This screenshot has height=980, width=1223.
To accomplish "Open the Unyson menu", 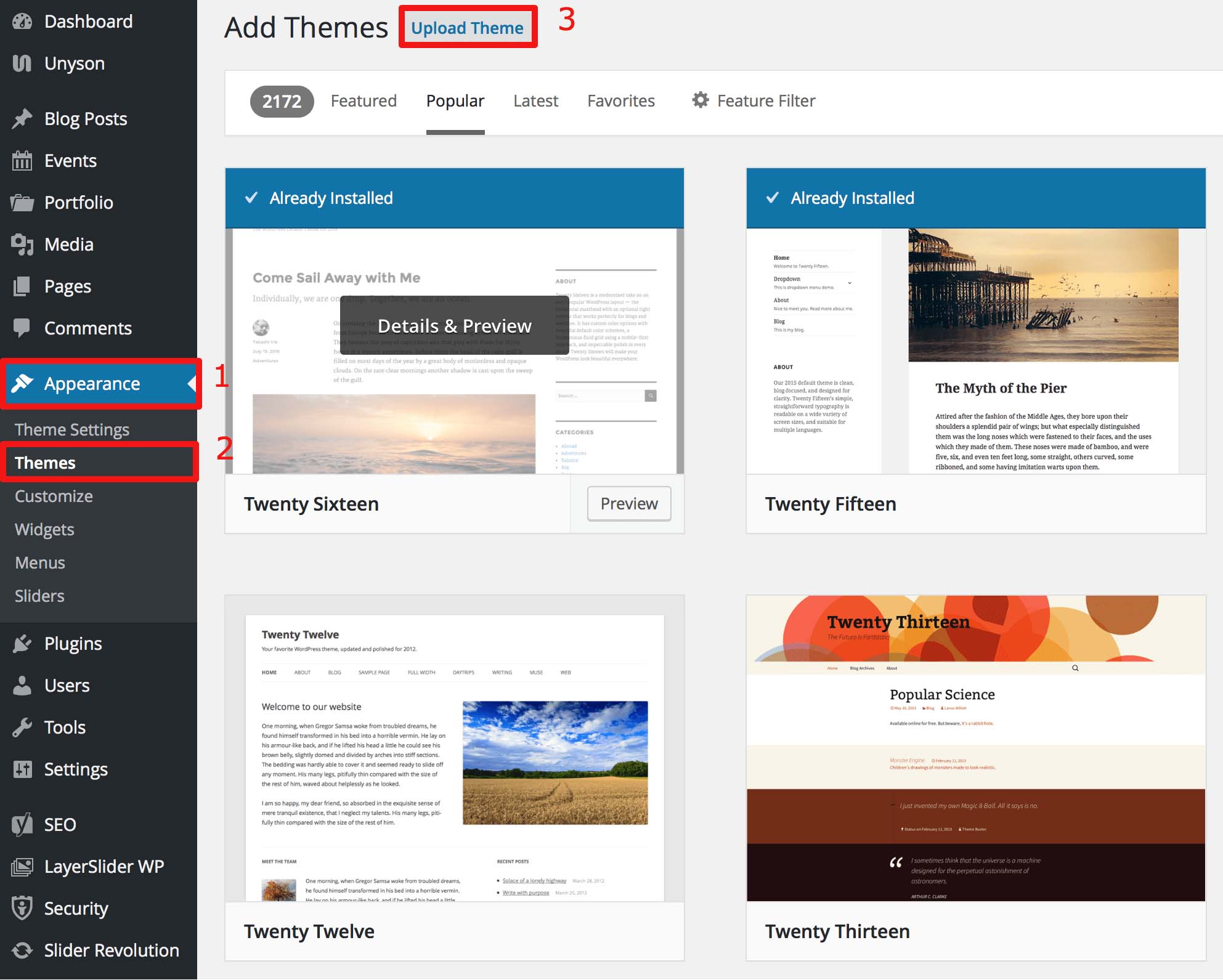I will (99, 63).
